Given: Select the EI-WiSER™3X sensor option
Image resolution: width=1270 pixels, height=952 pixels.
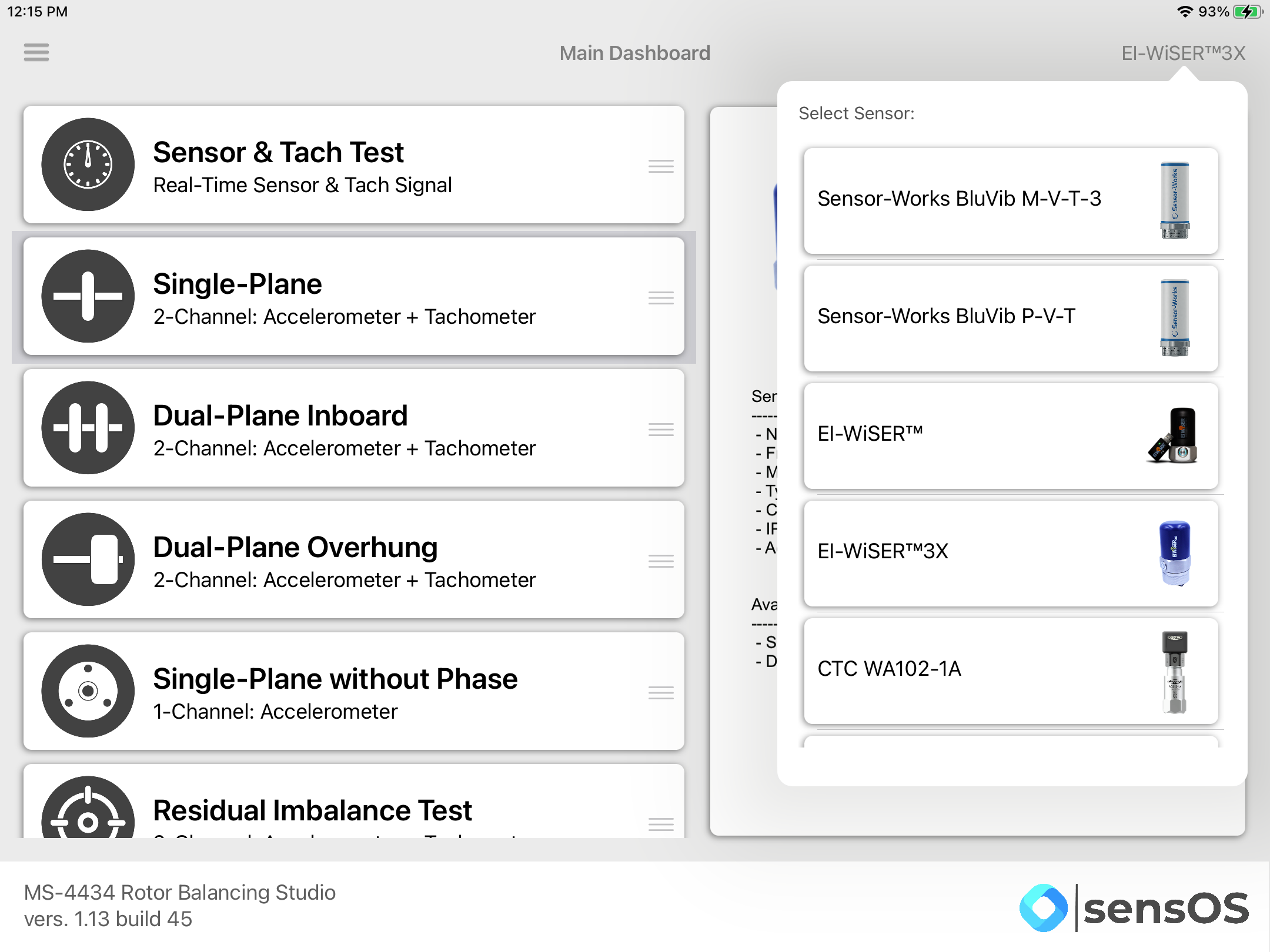Looking at the screenshot, I should [1011, 554].
